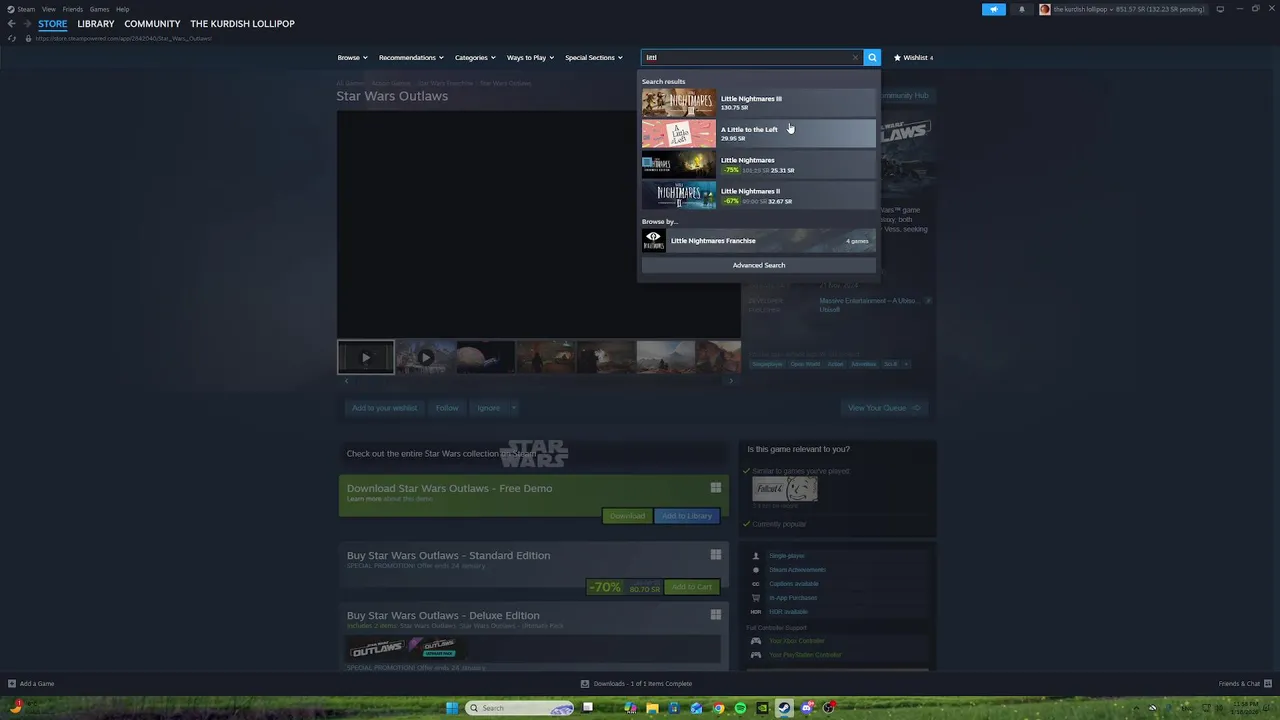Select the second video thumbnail
The width and height of the screenshot is (1280, 720).
pyautogui.click(x=425, y=357)
